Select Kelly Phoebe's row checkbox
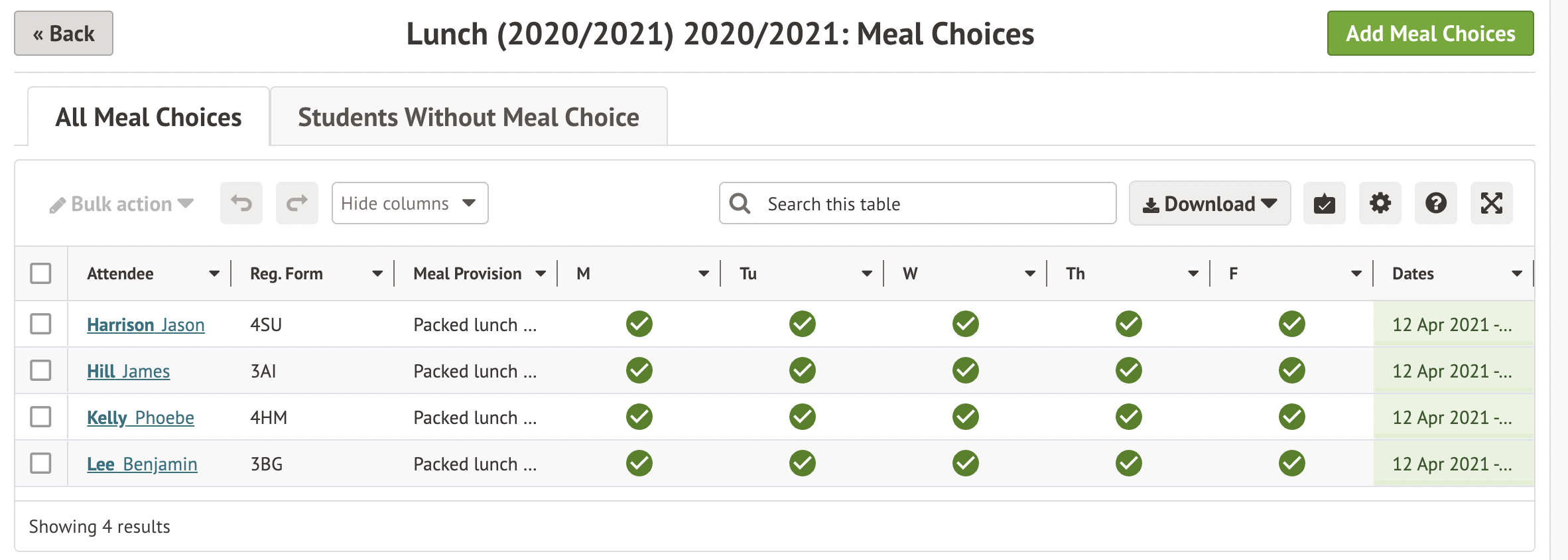1568x560 pixels. pos(40,417)
